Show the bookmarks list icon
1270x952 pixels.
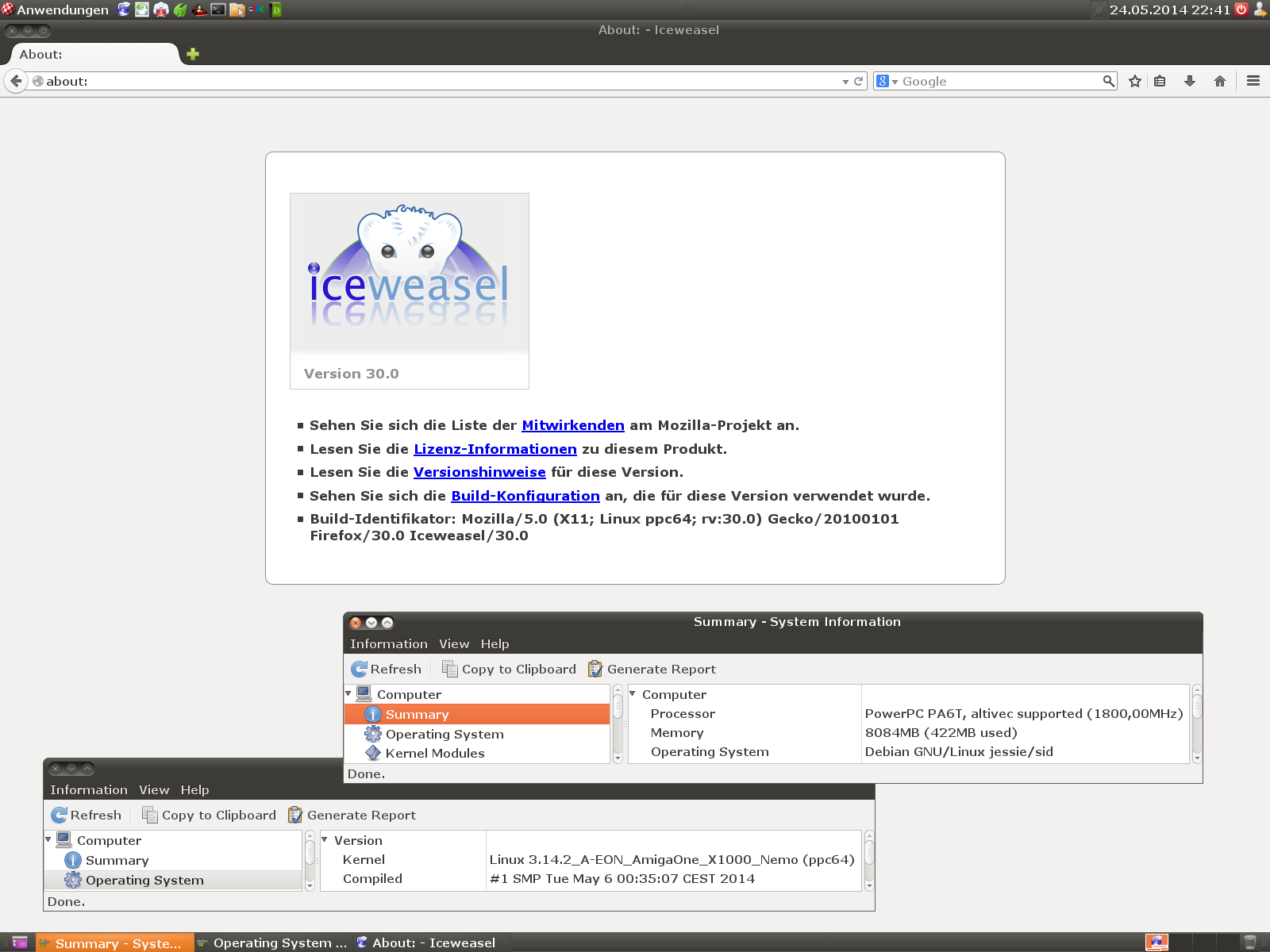coord(1160,81)
